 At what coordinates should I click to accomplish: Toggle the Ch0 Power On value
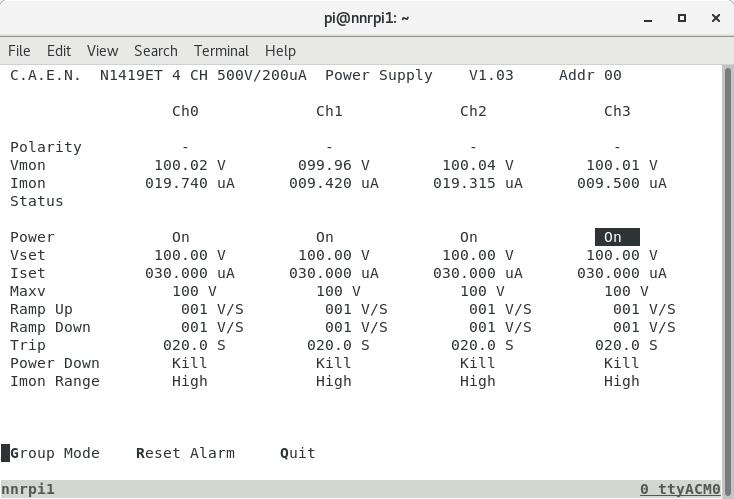coord(180,237)
